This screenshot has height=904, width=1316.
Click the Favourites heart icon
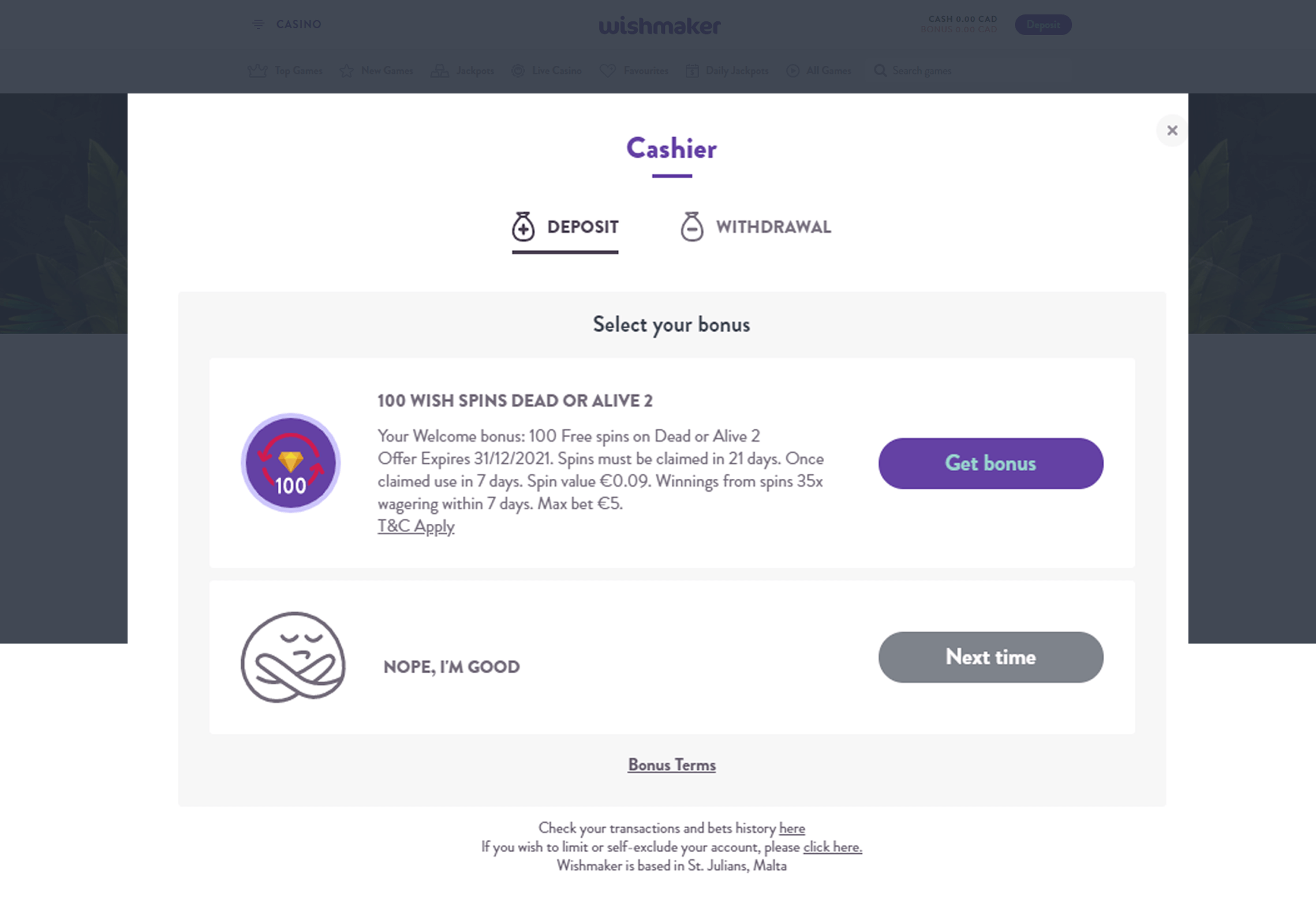click(x=608, y=71)
